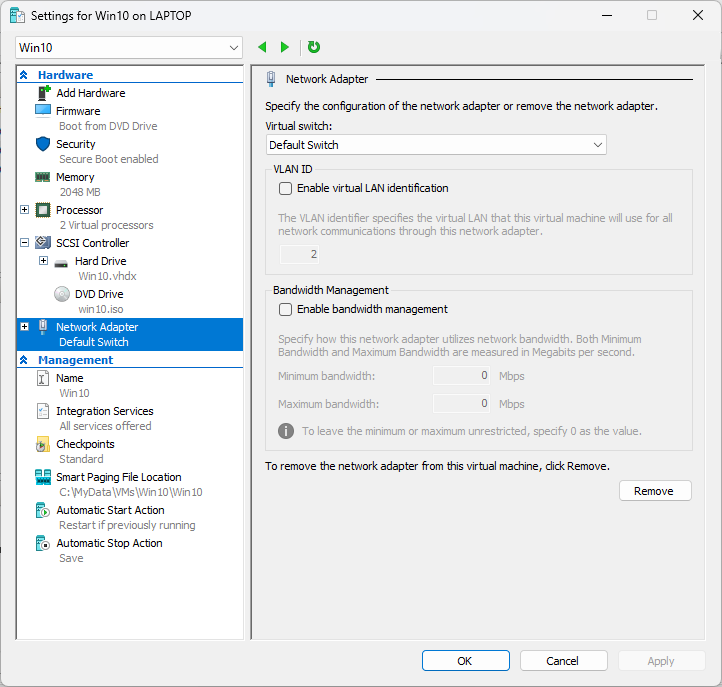Open the Virtual switch dropdown

436,145
